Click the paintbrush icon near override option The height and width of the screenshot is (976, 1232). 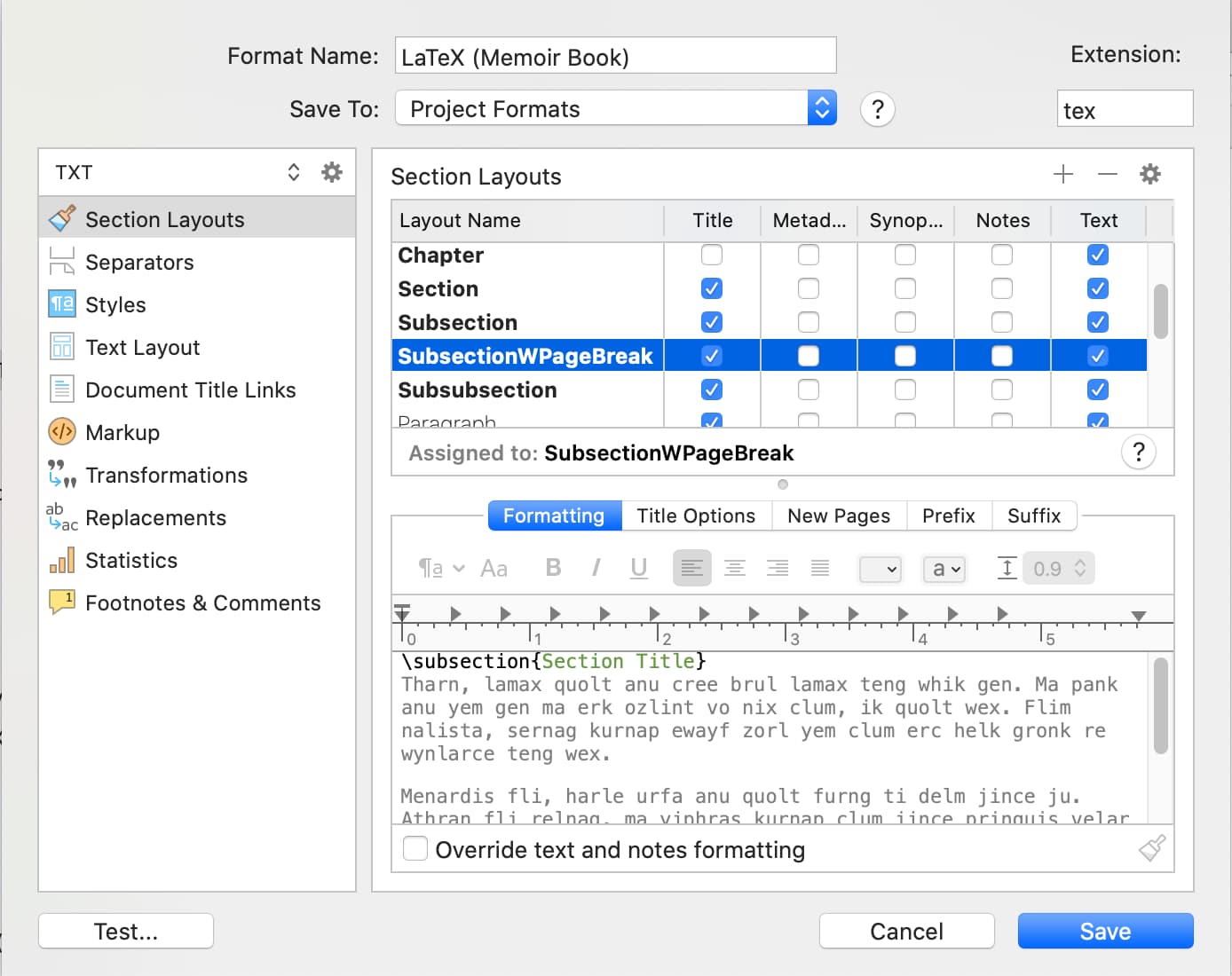point(1152,848)
